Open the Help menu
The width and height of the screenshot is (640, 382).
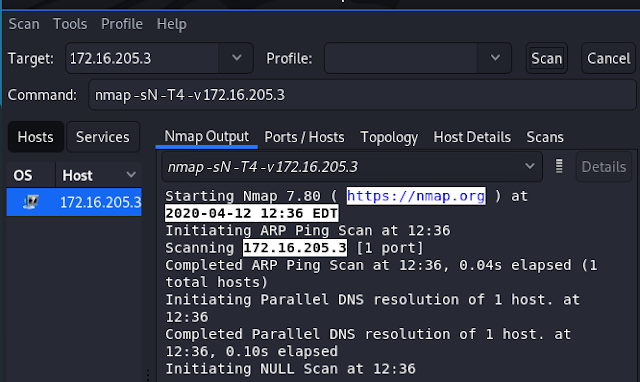(171, 24)
